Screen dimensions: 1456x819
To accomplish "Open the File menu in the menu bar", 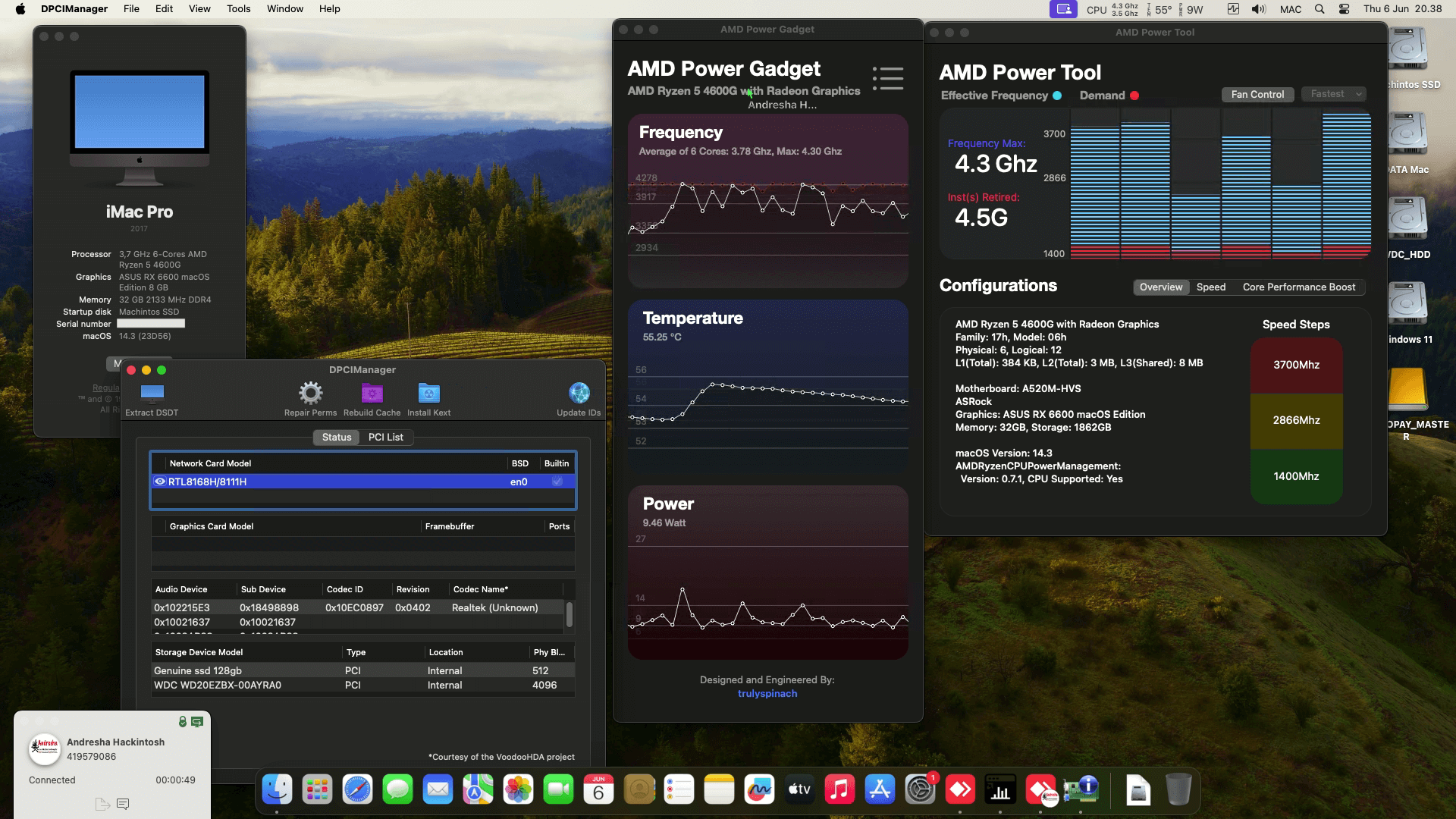I will (131, 9).
